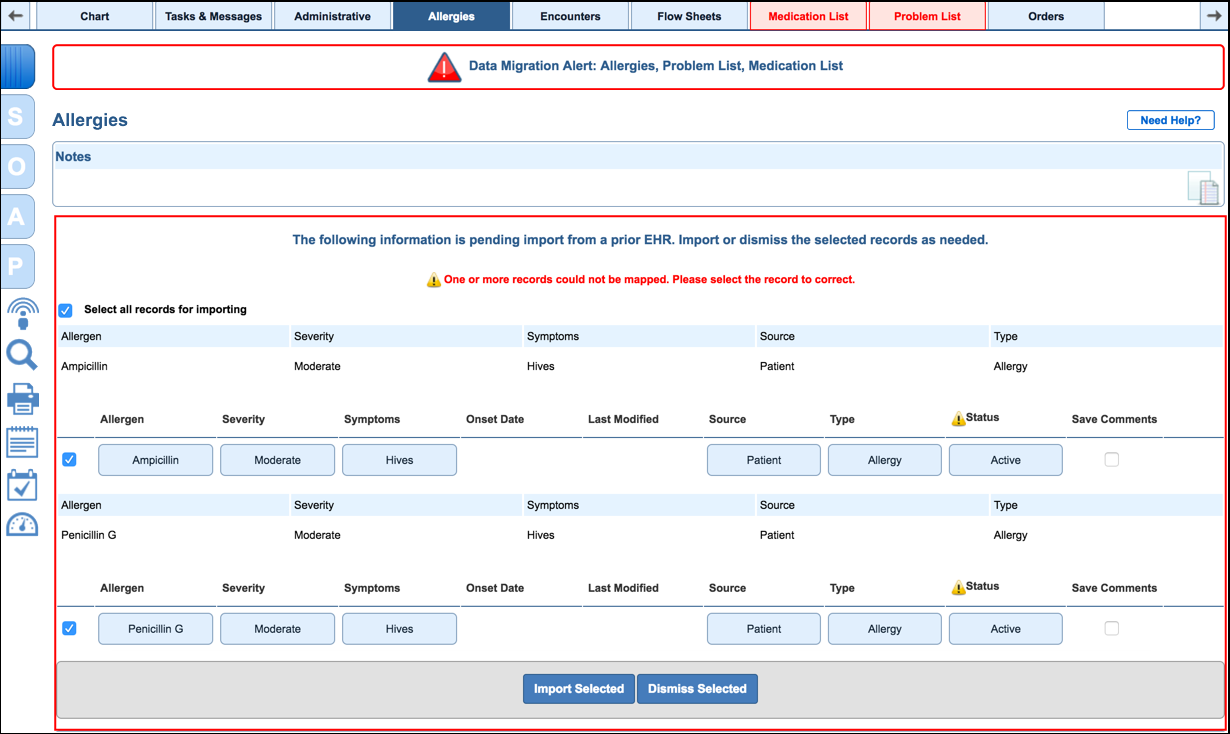Click the Last Modified header in Penicillin G section
The image size is (1230, 734).
pos(623,588)
